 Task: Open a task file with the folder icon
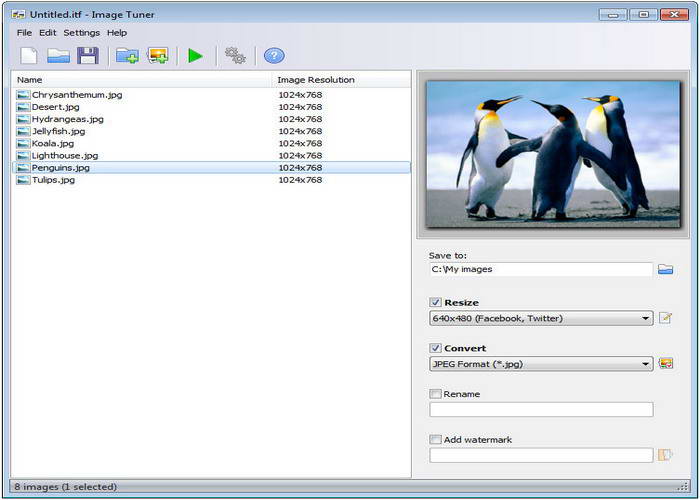[58, 56]
